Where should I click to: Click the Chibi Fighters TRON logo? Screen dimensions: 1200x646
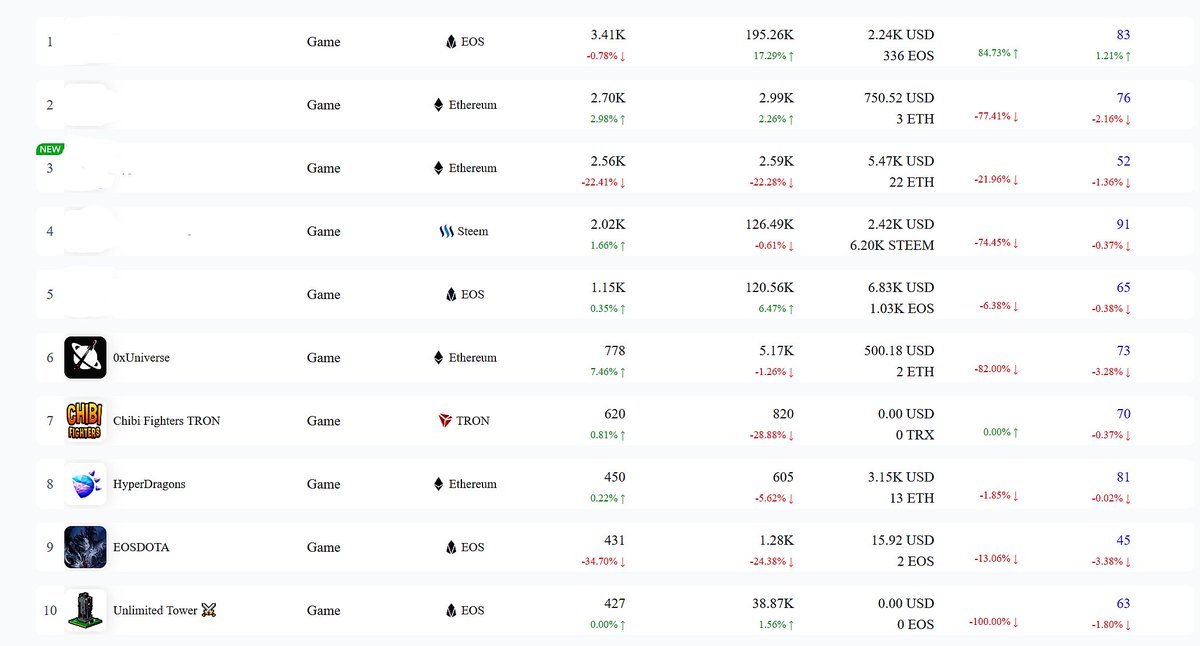pyautogui.click(x=85, y=420)
